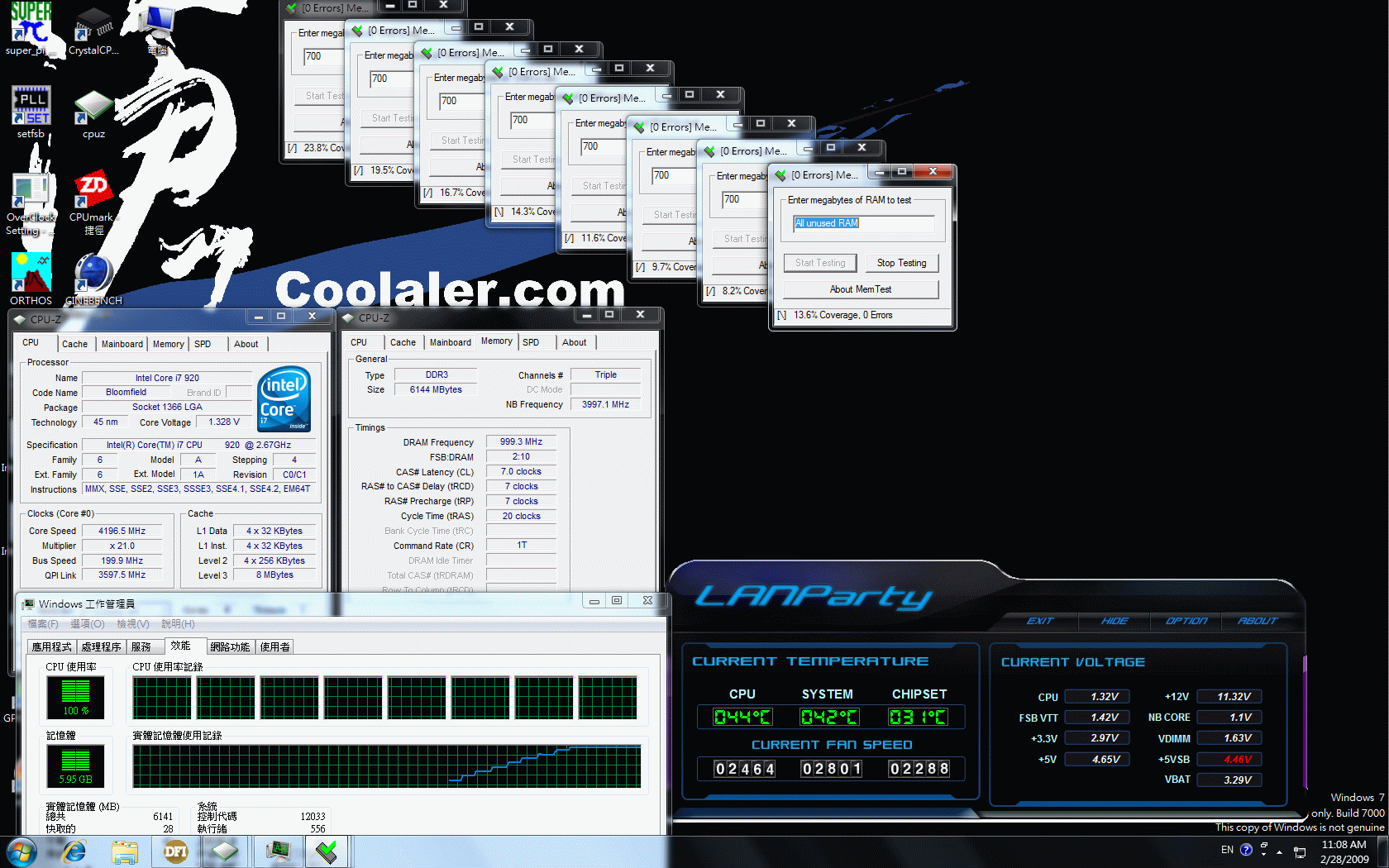Open the 檢視(V) menu in Task Manager

(133, 624)
